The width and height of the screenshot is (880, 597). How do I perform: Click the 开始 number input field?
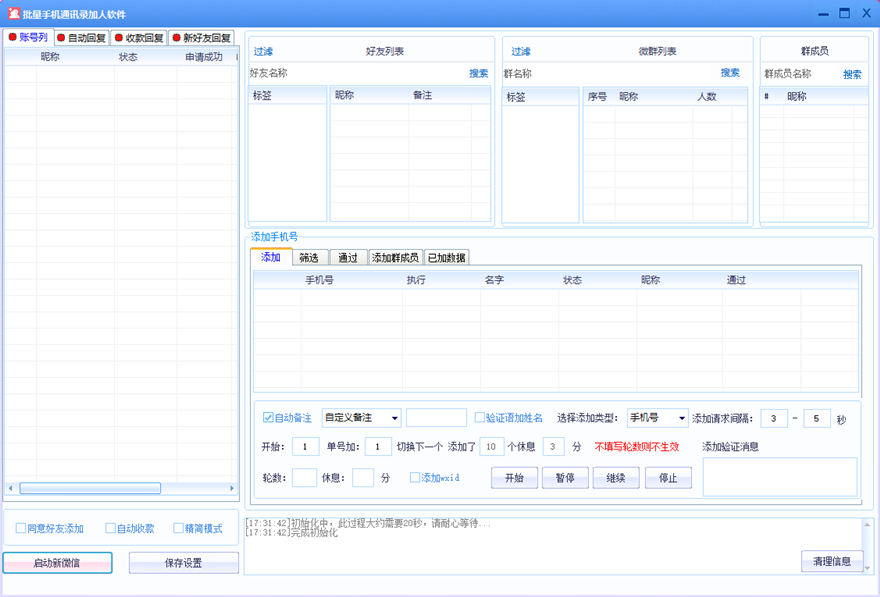coord(306,447)
